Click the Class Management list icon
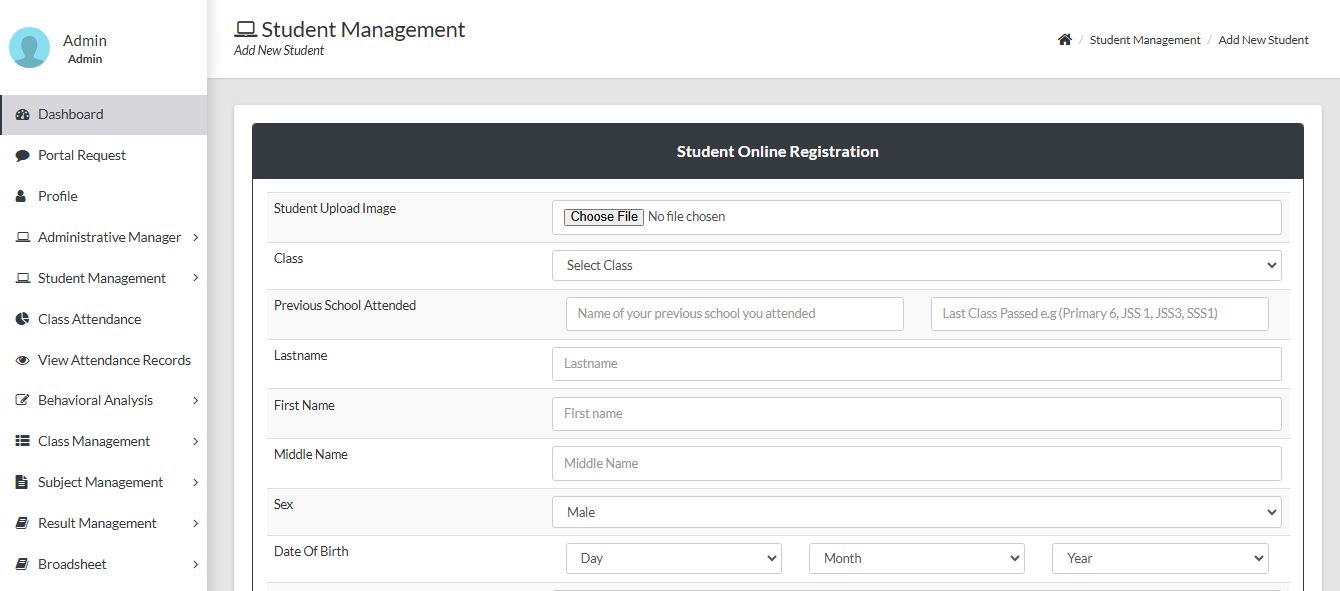The image size is (1340, 591). pos(22,442)
